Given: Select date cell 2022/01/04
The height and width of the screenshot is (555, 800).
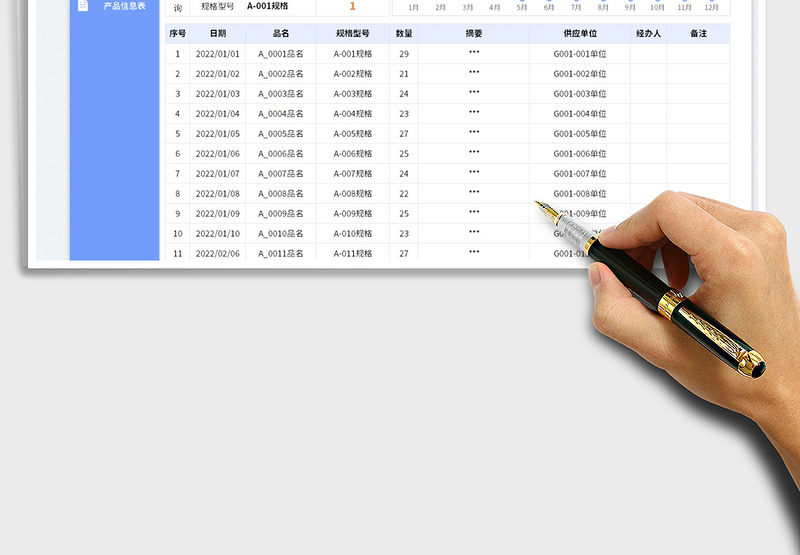Looking at the screenshot, I should 218,114.
